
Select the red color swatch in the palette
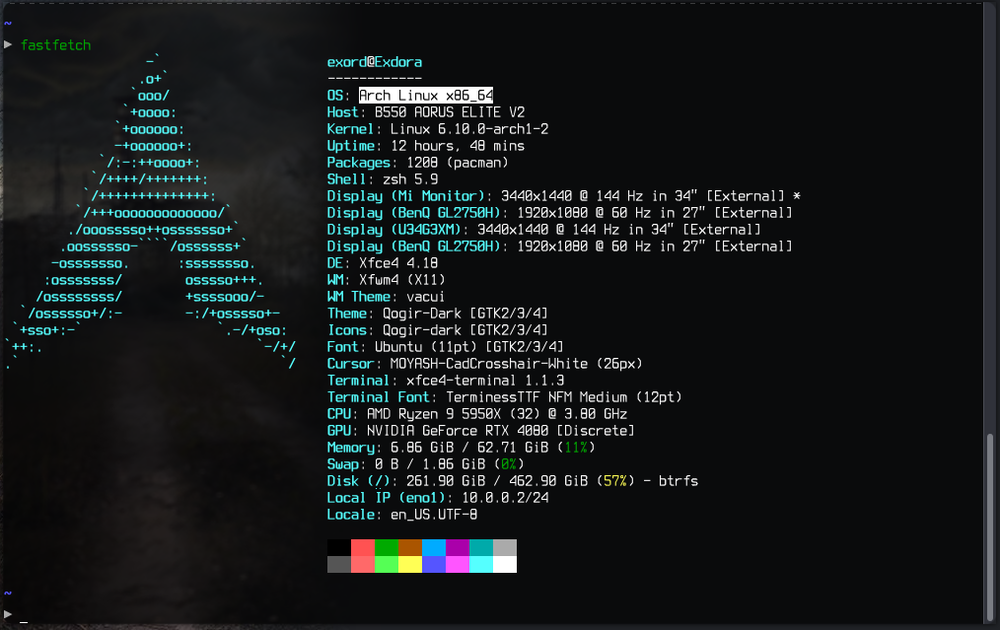[x=365, y=548]
